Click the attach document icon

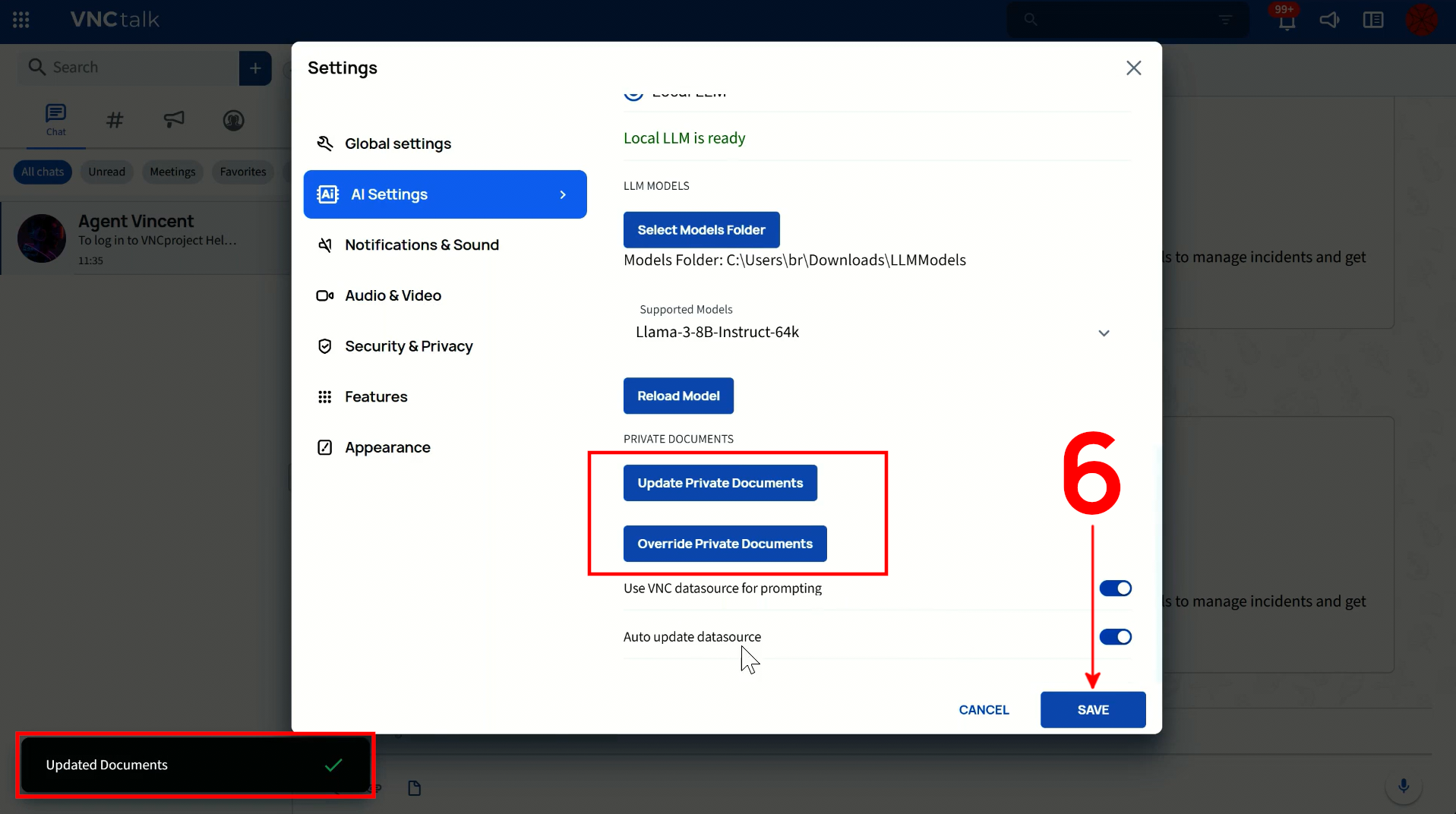tap(414, 788)
